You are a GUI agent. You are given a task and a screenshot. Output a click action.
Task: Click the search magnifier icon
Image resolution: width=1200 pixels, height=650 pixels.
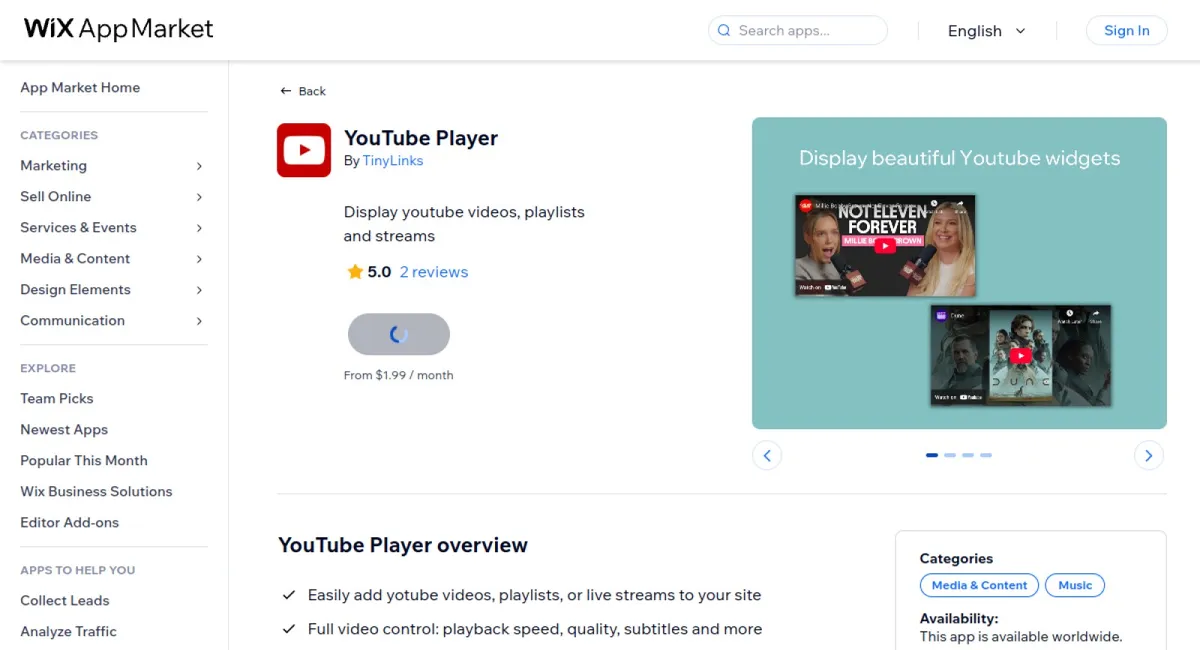click(724, 31)
